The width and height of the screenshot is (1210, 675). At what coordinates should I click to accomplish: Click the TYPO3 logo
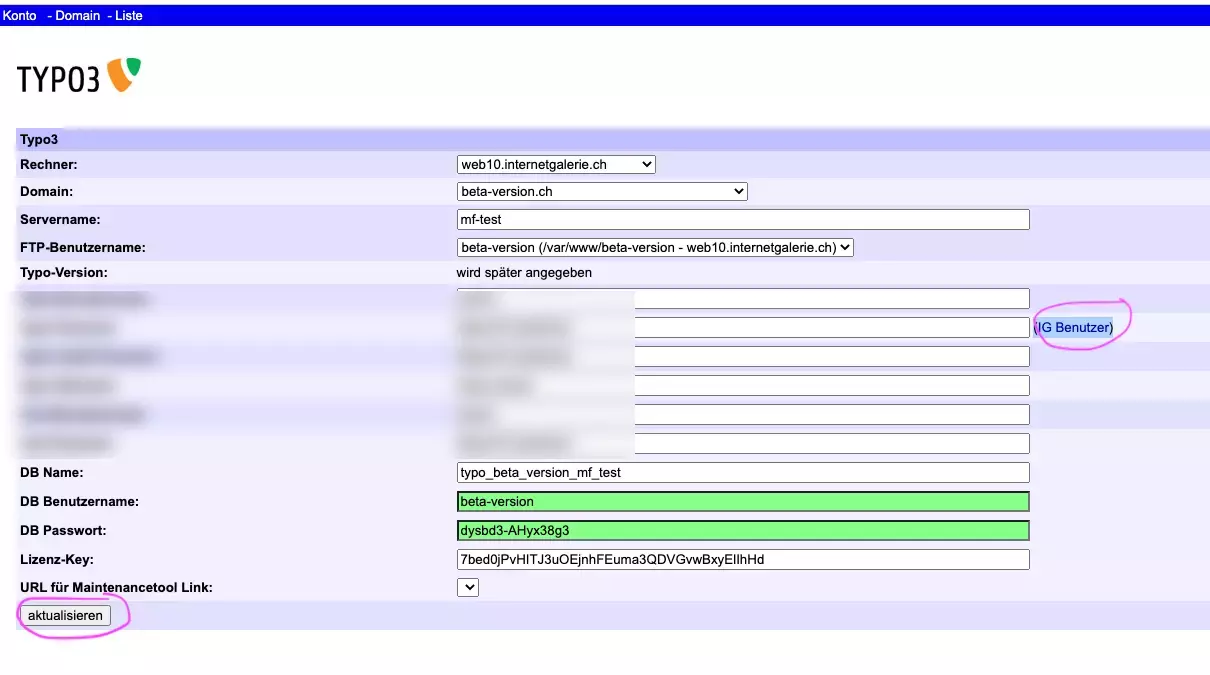[79, 77]
